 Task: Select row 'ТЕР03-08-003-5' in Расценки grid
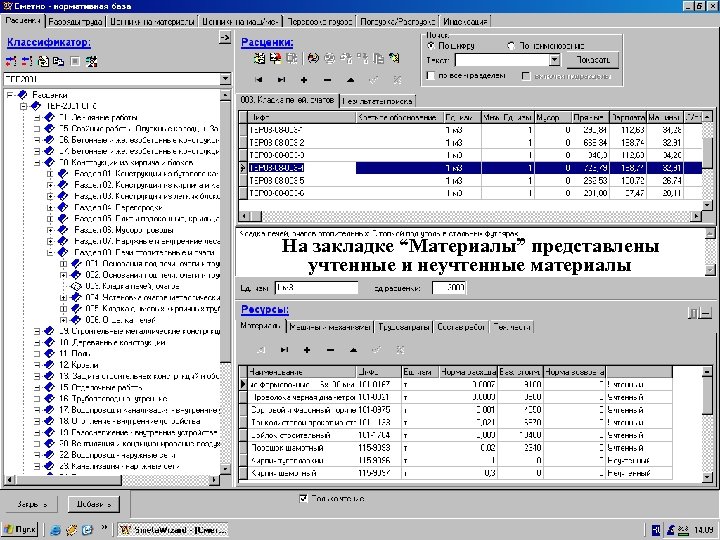(x=471, y=180)
